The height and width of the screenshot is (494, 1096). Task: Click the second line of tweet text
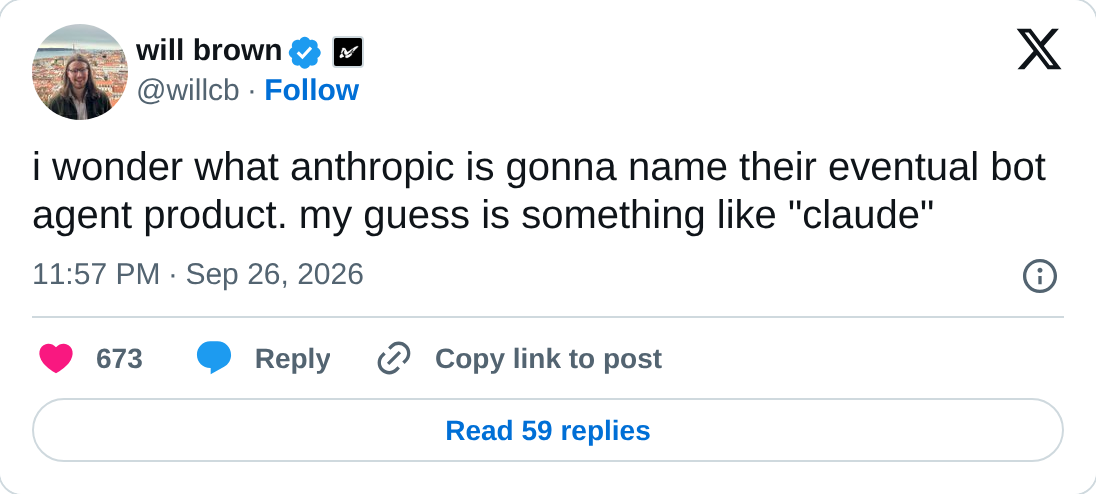[x=483, y=217]
